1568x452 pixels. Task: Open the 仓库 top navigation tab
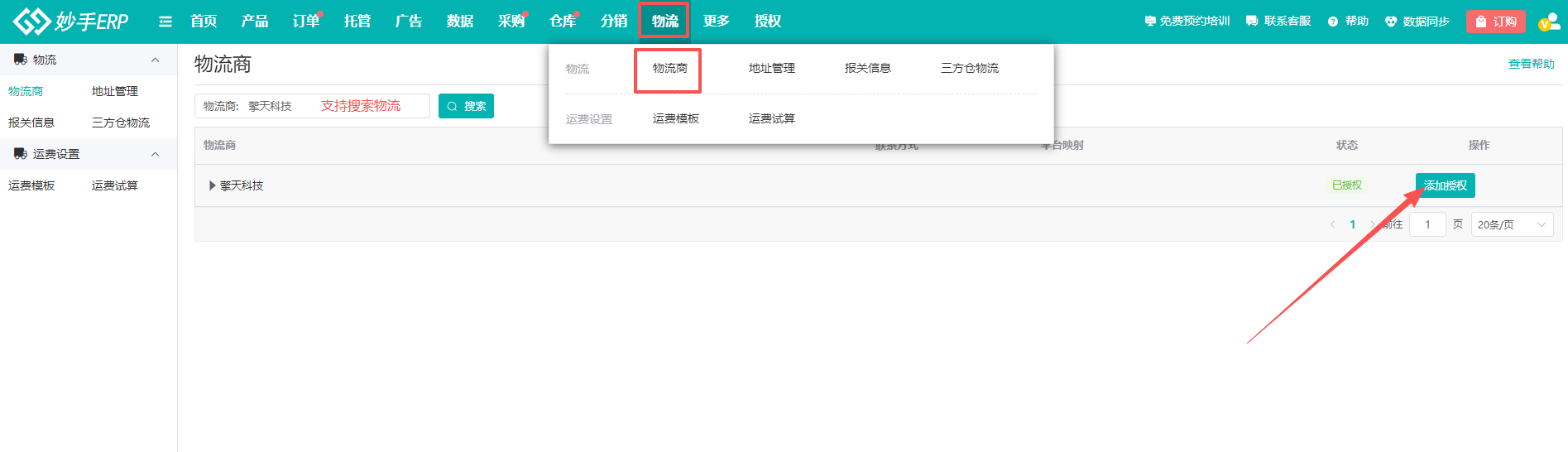[563, 22]
